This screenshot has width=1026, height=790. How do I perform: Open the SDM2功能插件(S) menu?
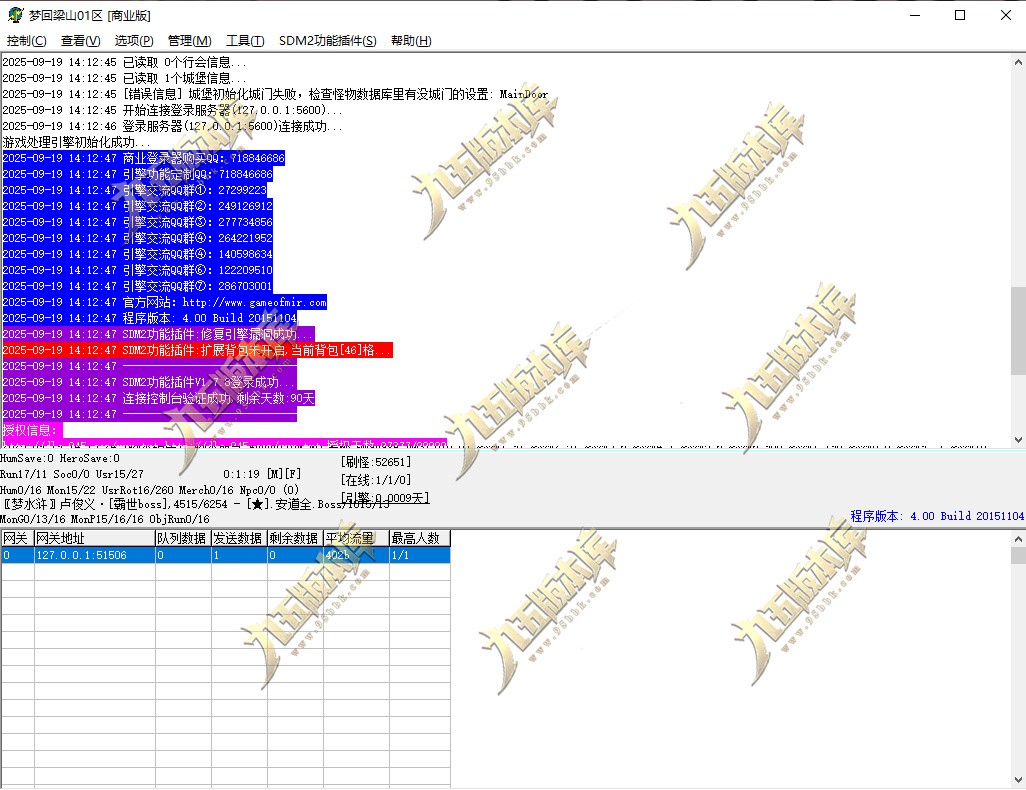click(328, 41)
